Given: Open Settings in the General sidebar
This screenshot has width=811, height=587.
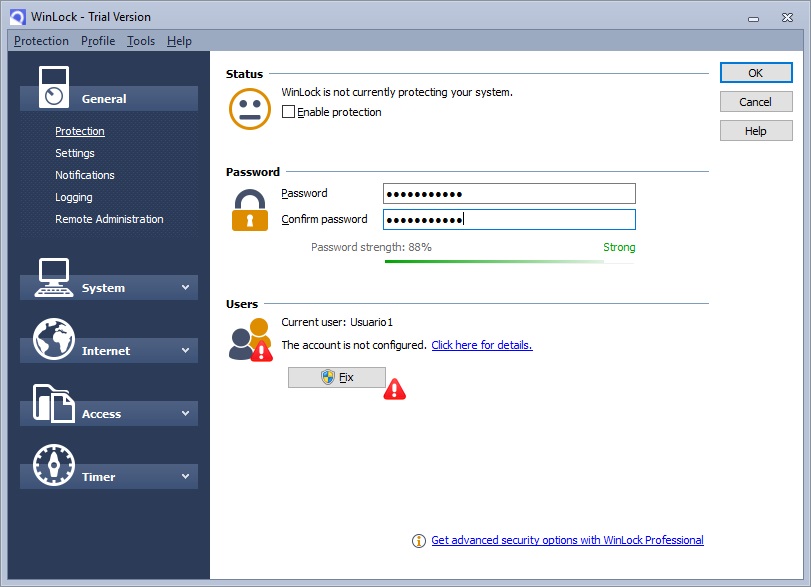Looking at the screenshot, I should [75, 153].
